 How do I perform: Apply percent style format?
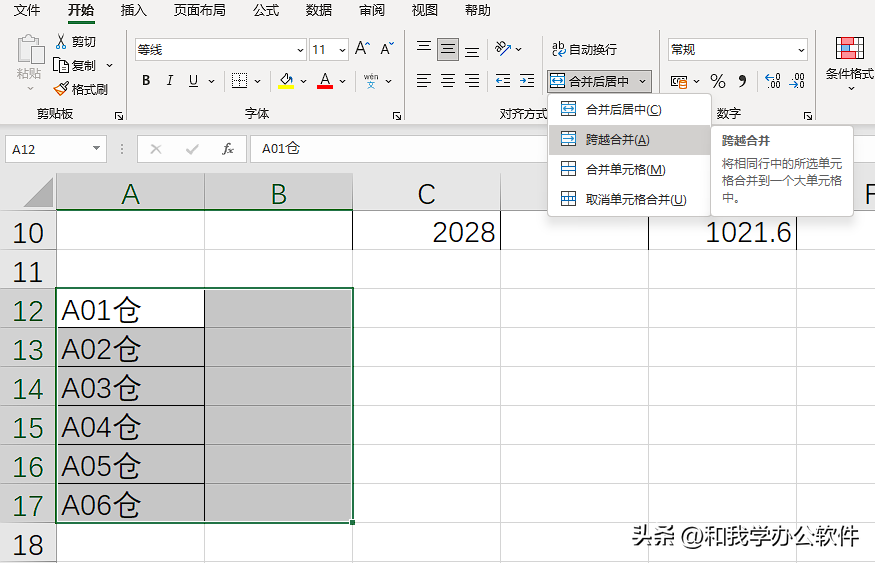(718, 81)
